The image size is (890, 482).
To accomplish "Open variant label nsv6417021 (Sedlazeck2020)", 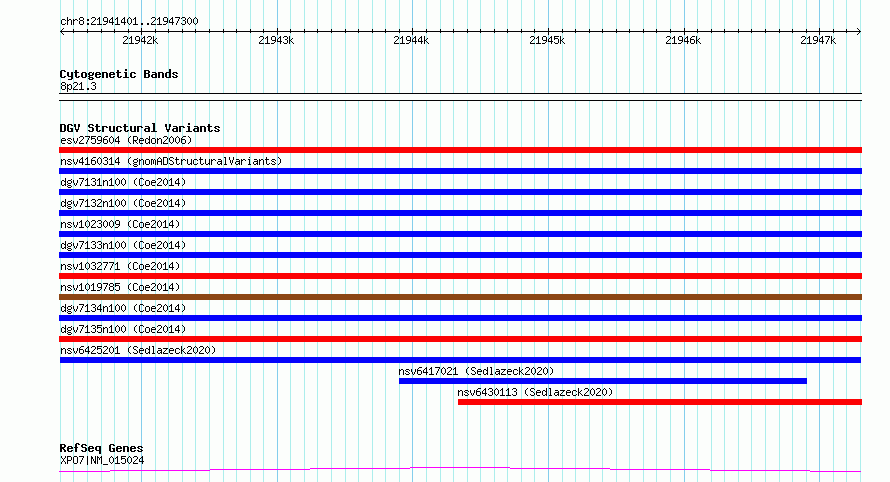I will coord(476,371).
